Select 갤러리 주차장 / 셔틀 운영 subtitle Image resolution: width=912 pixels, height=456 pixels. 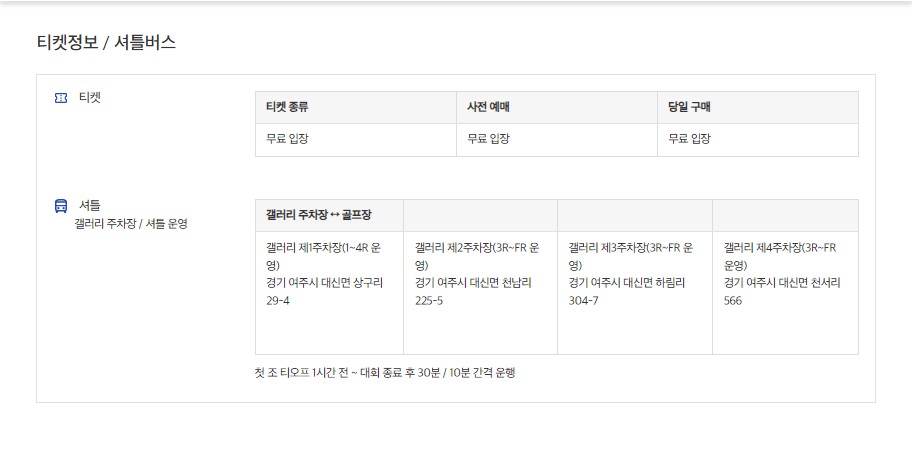pyautogui.click(x=131, y=223)
